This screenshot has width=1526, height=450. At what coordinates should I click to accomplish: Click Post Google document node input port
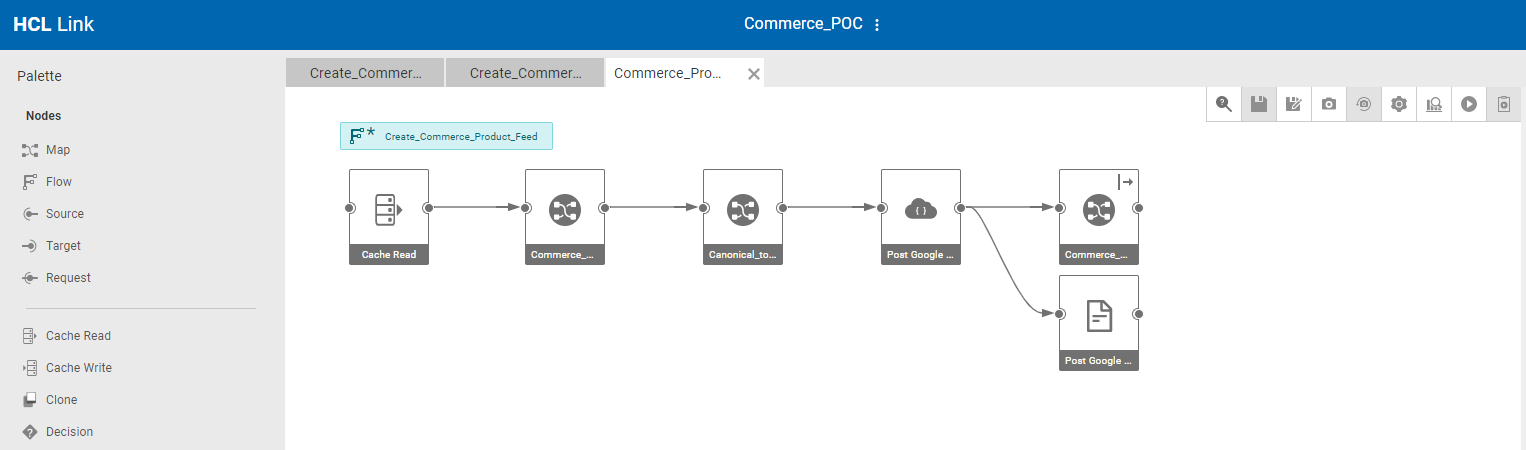(x=1060, y=314)
